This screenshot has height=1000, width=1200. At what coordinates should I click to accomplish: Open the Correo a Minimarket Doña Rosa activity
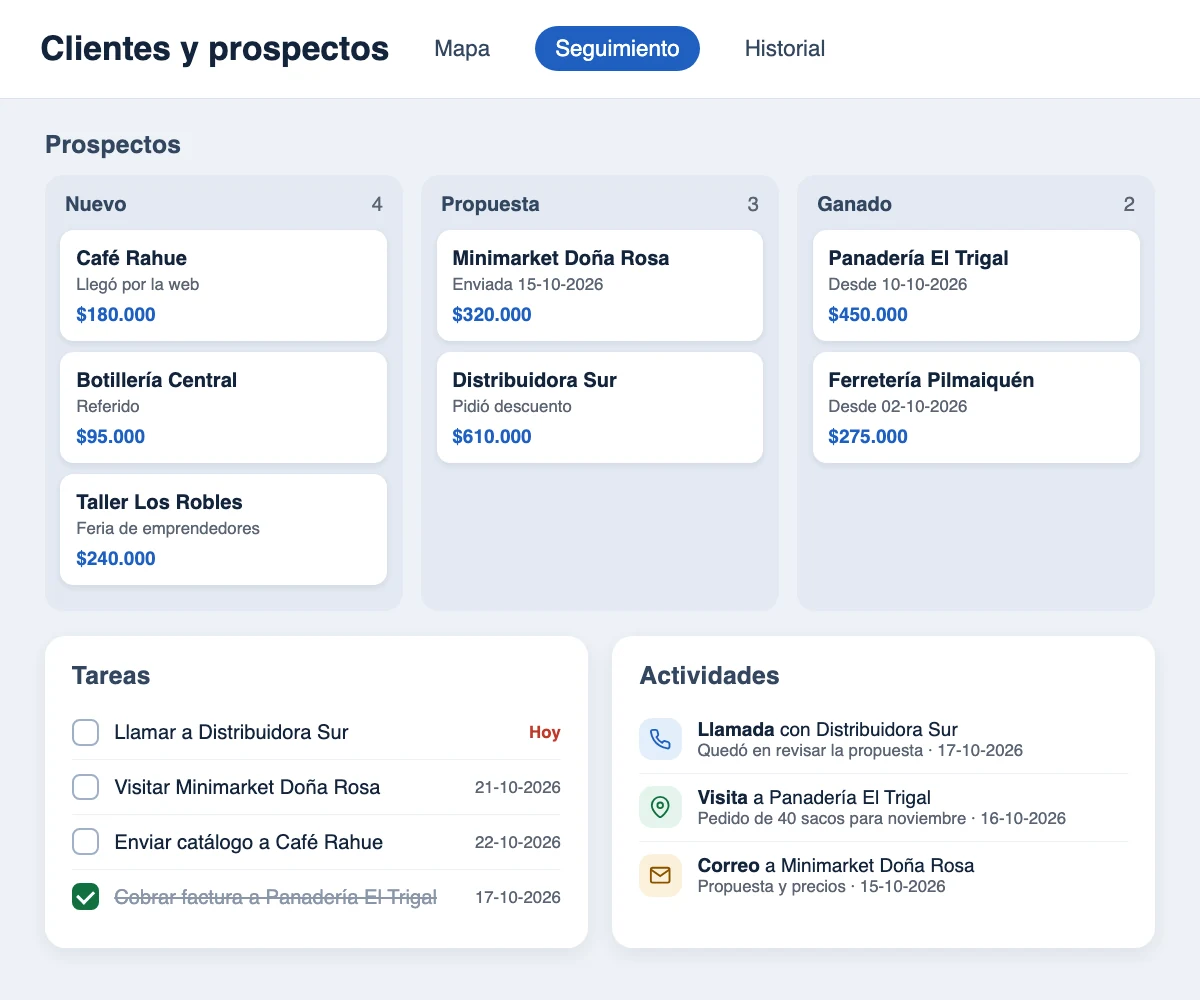(x=883, y=875)
